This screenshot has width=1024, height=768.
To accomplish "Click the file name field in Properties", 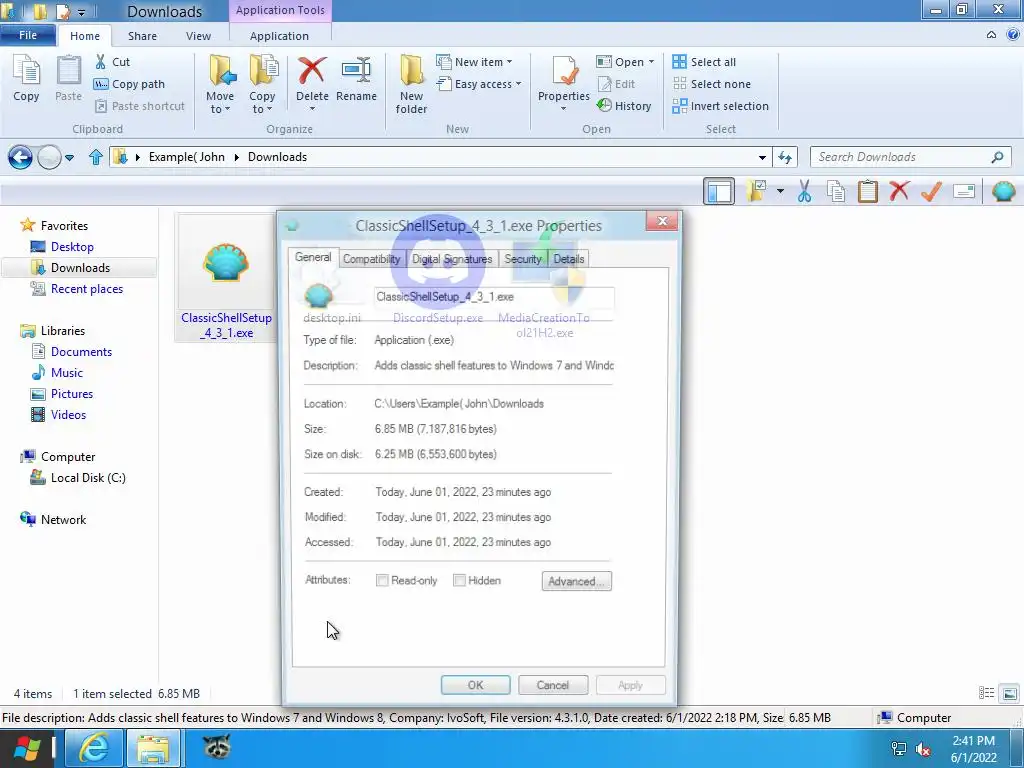I will (x=494, y=297).
